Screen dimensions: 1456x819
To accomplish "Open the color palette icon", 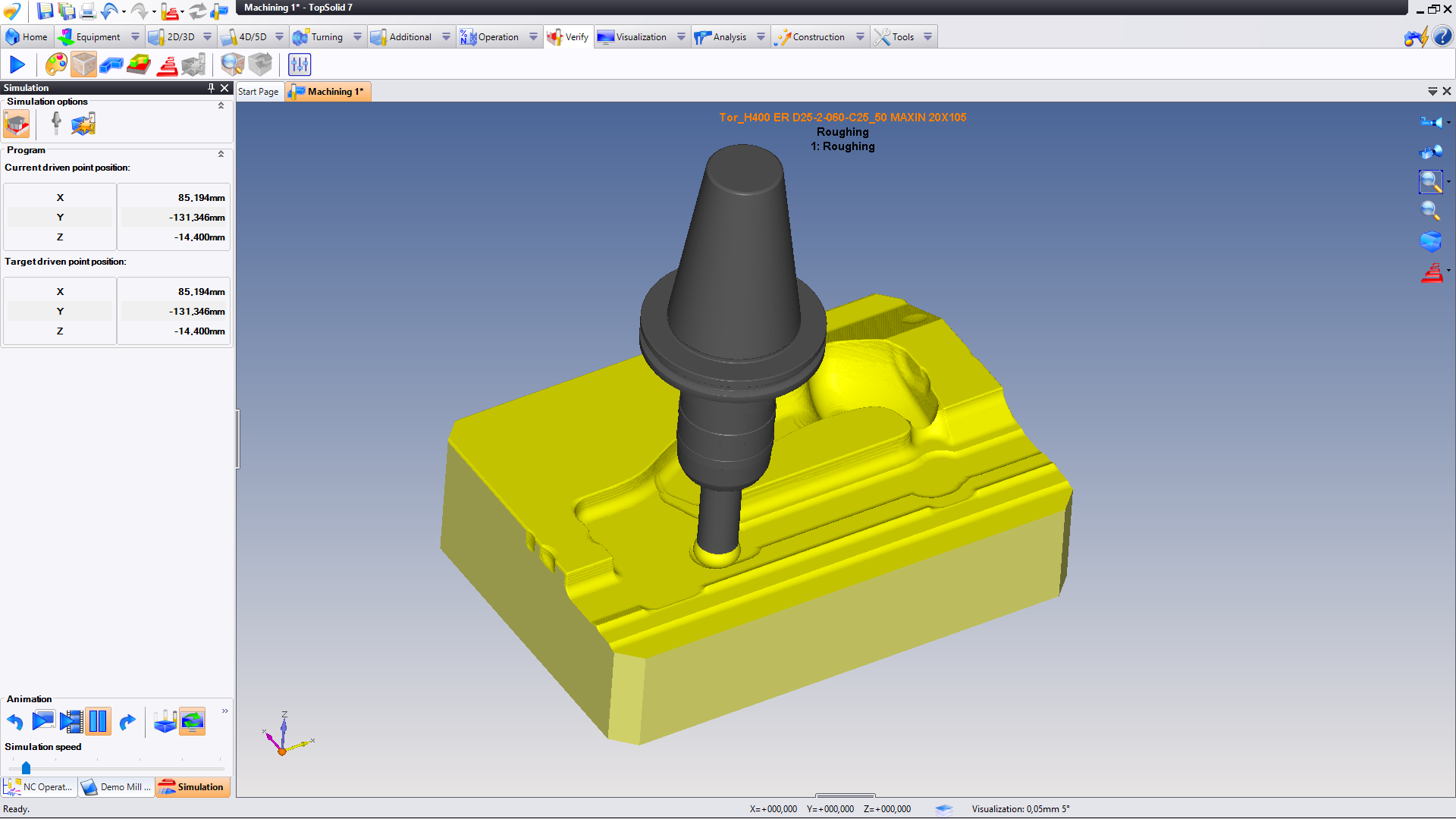I will coord(56,64).
